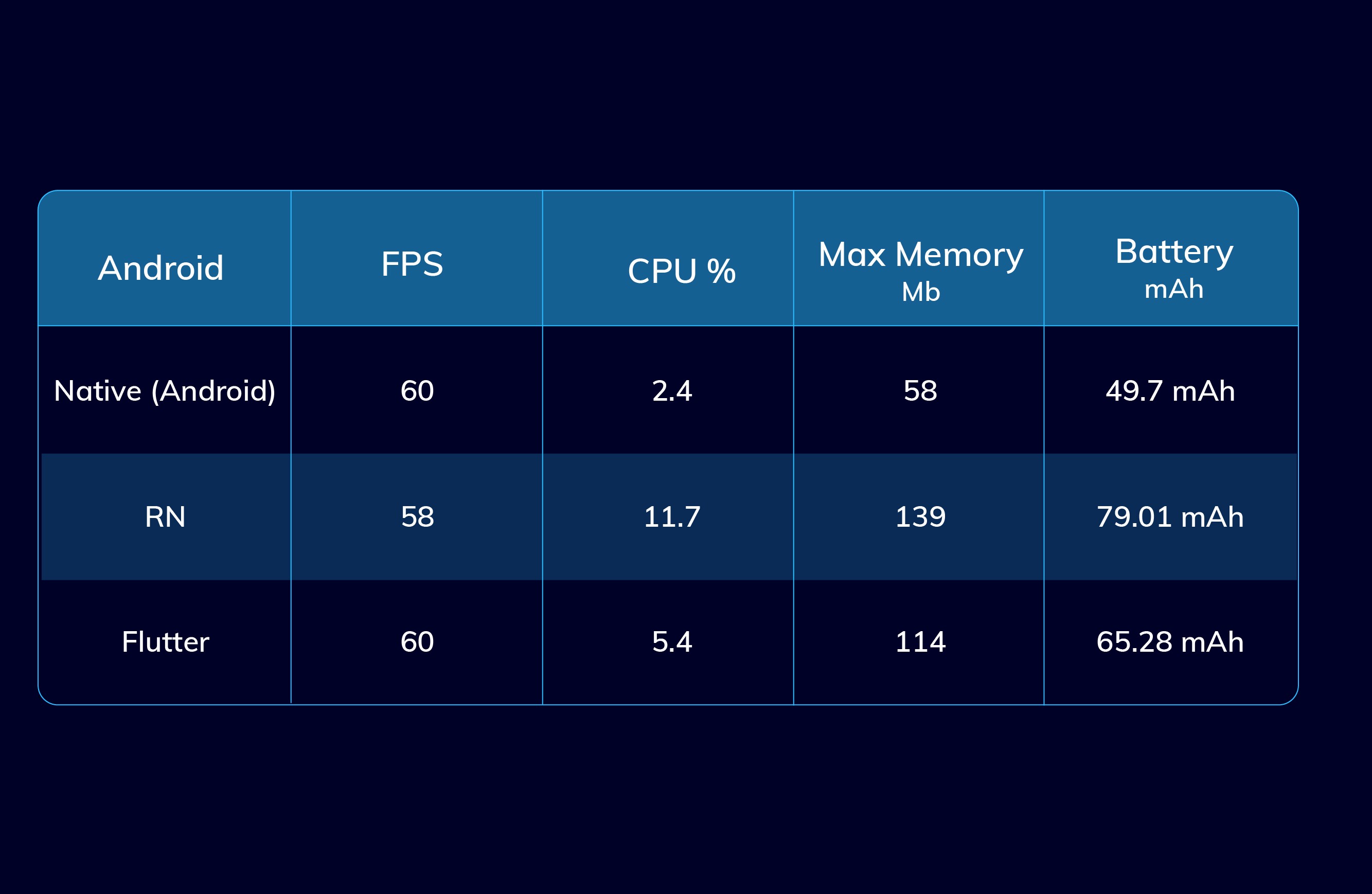
Task: Click the Android column header cell
Action: (x=161, y=268)
